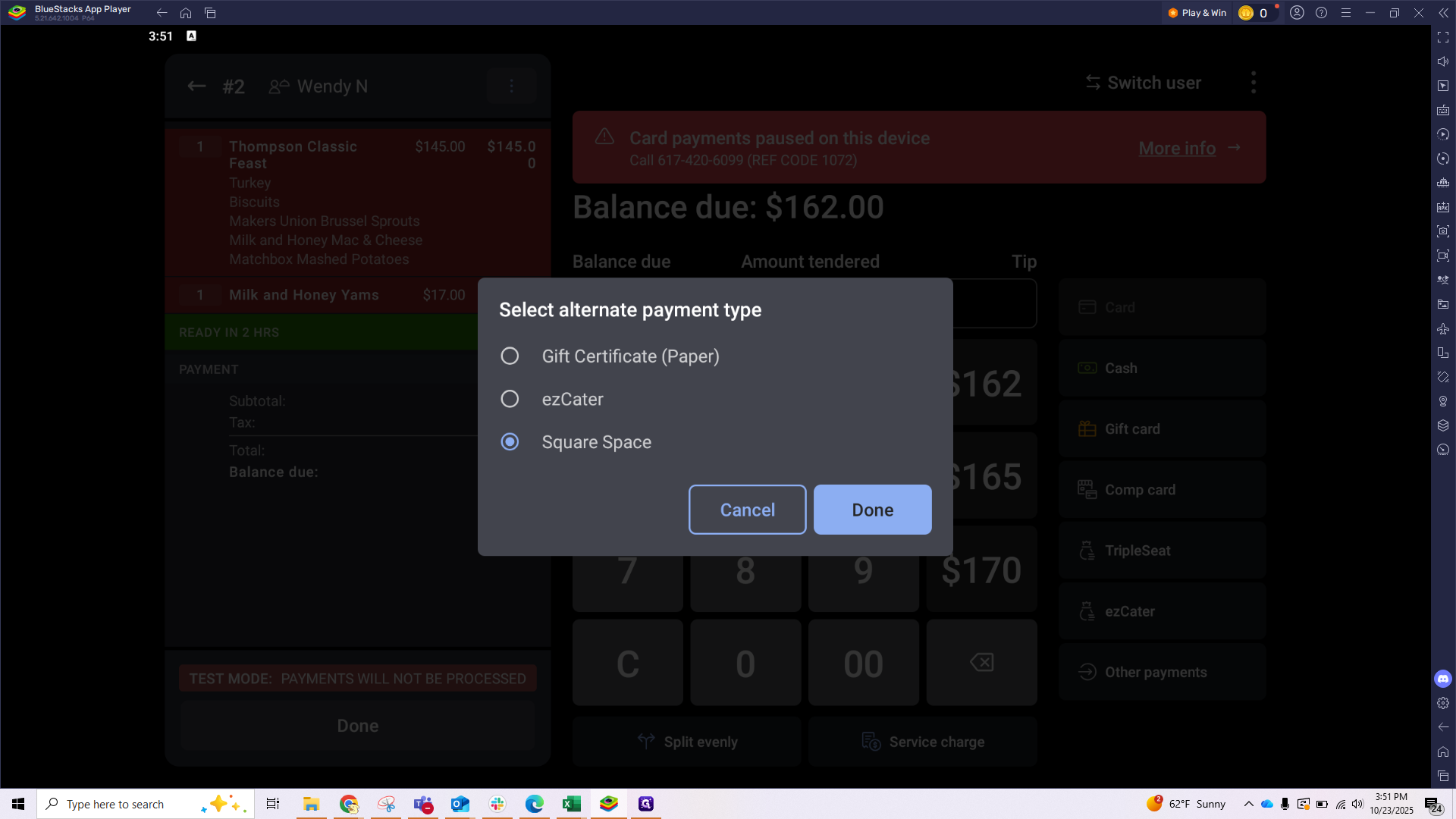The height and width of the screenshot is (819, 1456).
Task: Open Discord icon in BlueStacks sidebar
Action: [1442, 679]
